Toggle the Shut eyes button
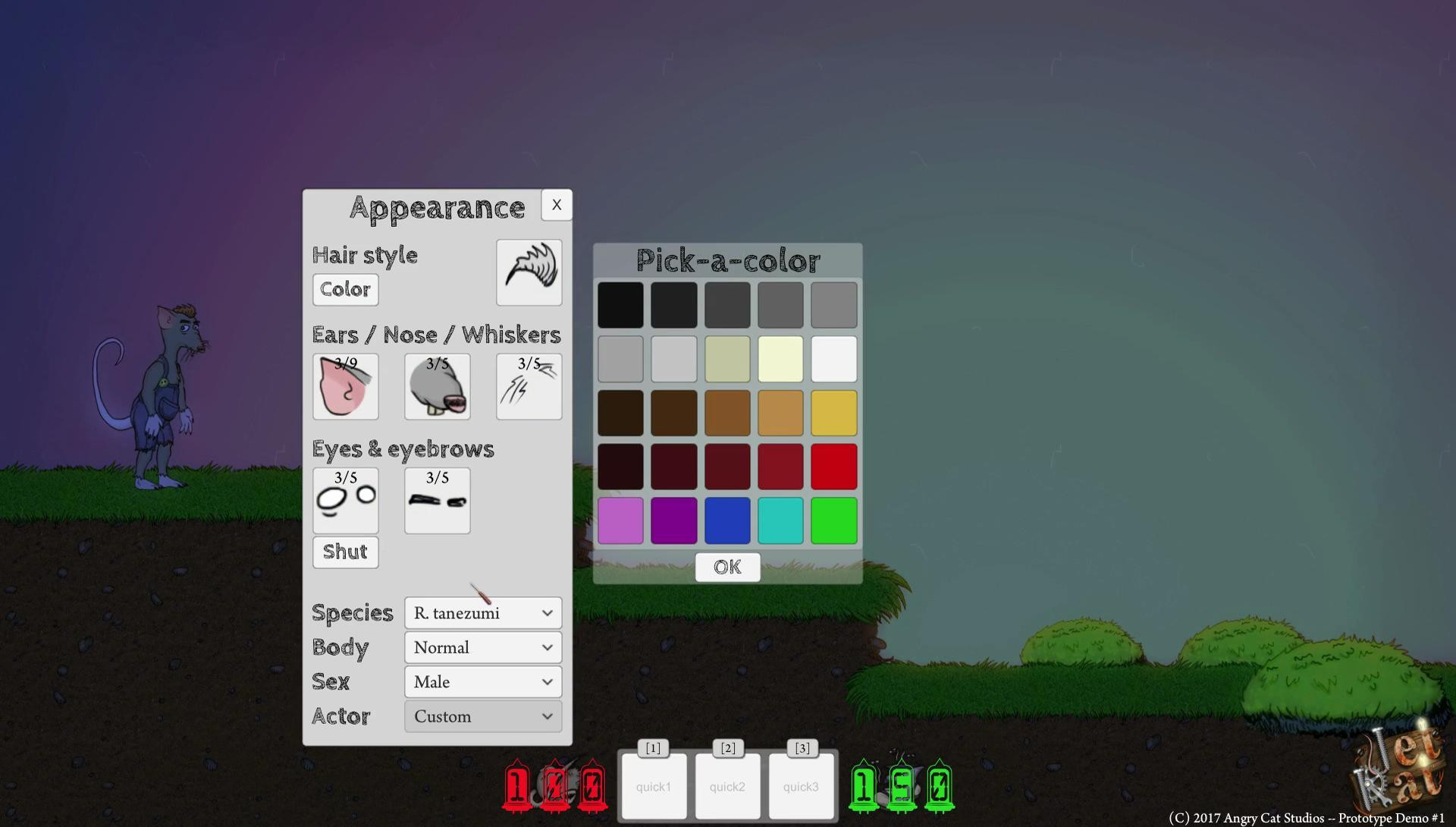The height and width of the screenshot is (827, 1456). click(345, 552)
